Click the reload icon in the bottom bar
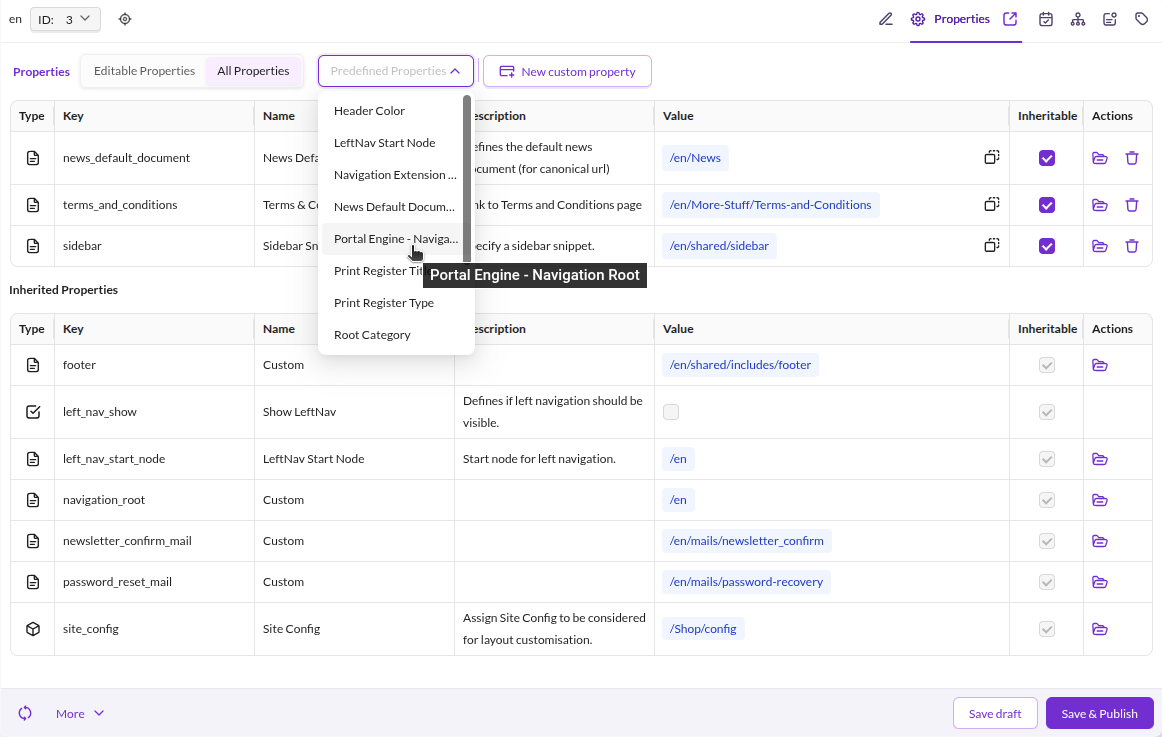1162x737 pixels. 25,713
